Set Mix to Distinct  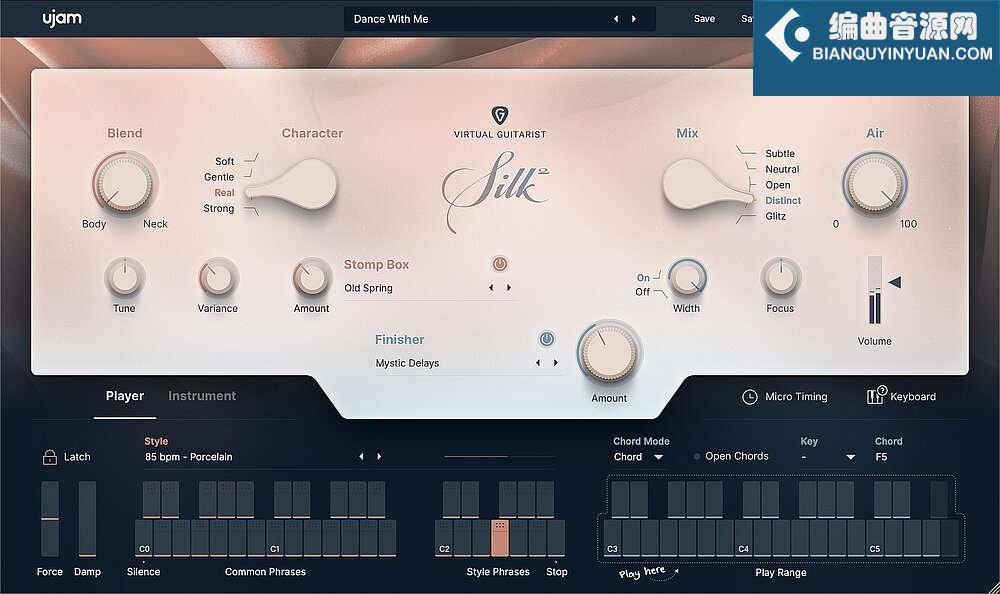click(783, 200)
